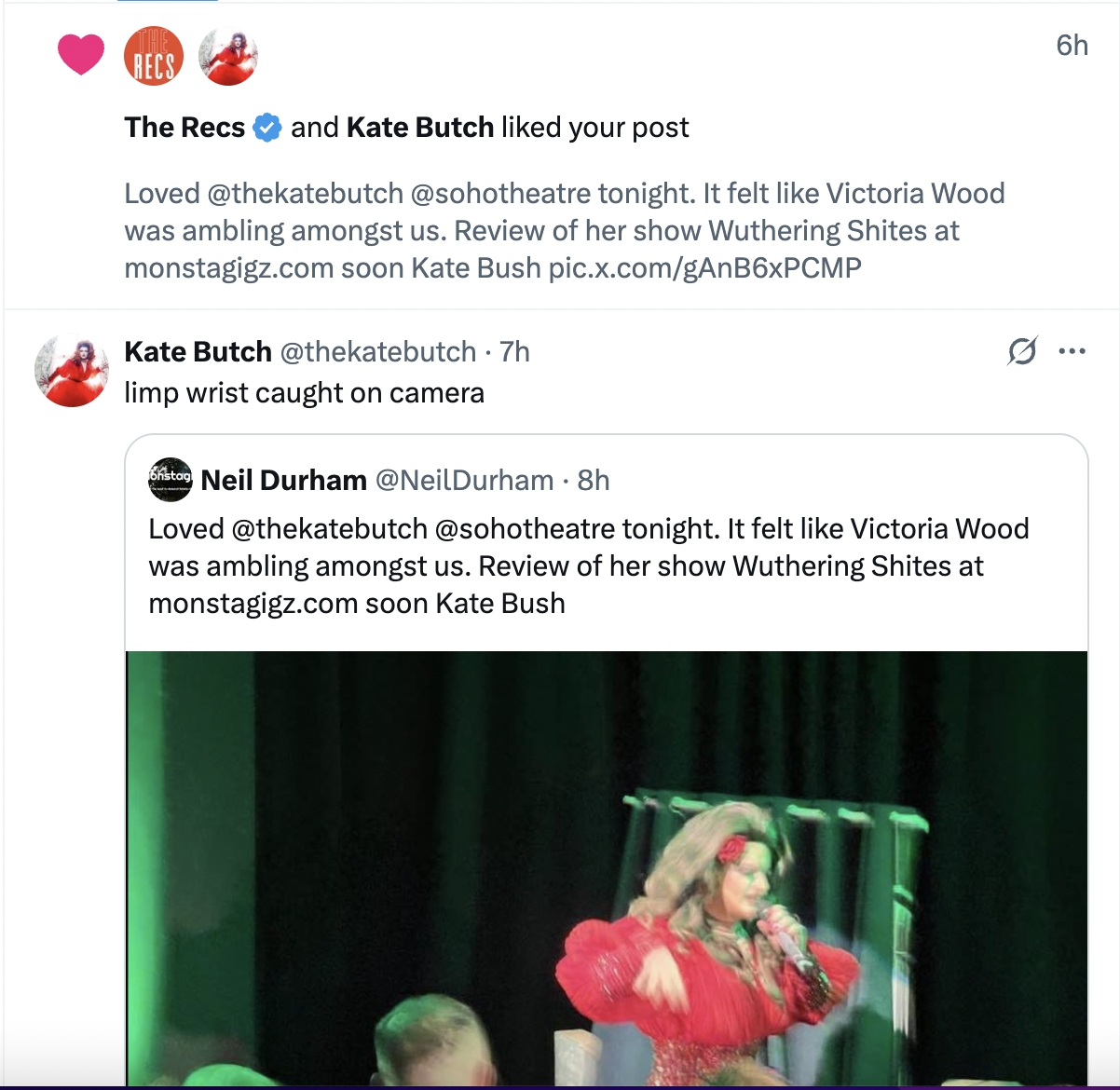Click the 7h timestamp on Kate Butch's post

point(514,351)
